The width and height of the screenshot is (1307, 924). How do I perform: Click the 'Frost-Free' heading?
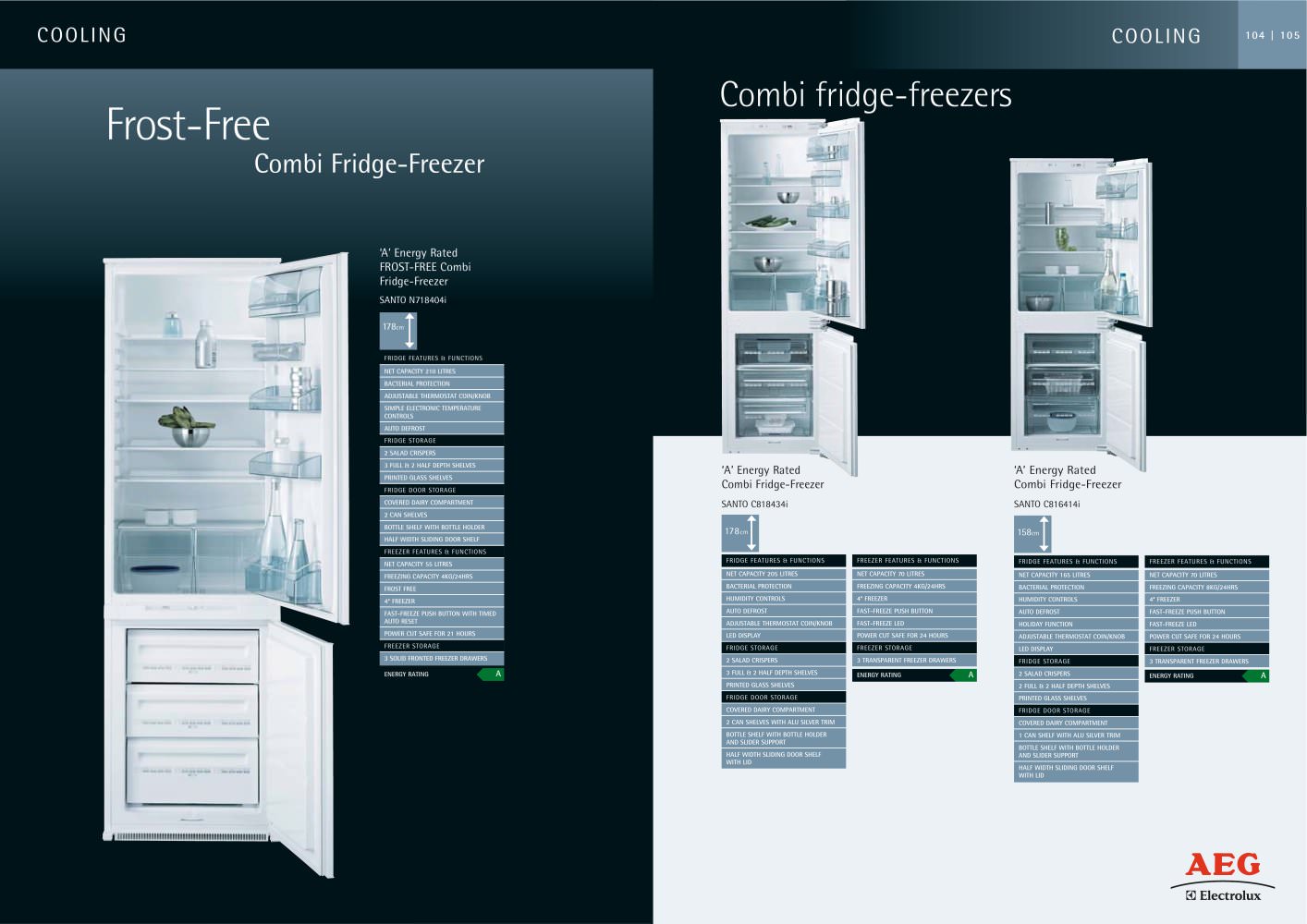(189, 125)
